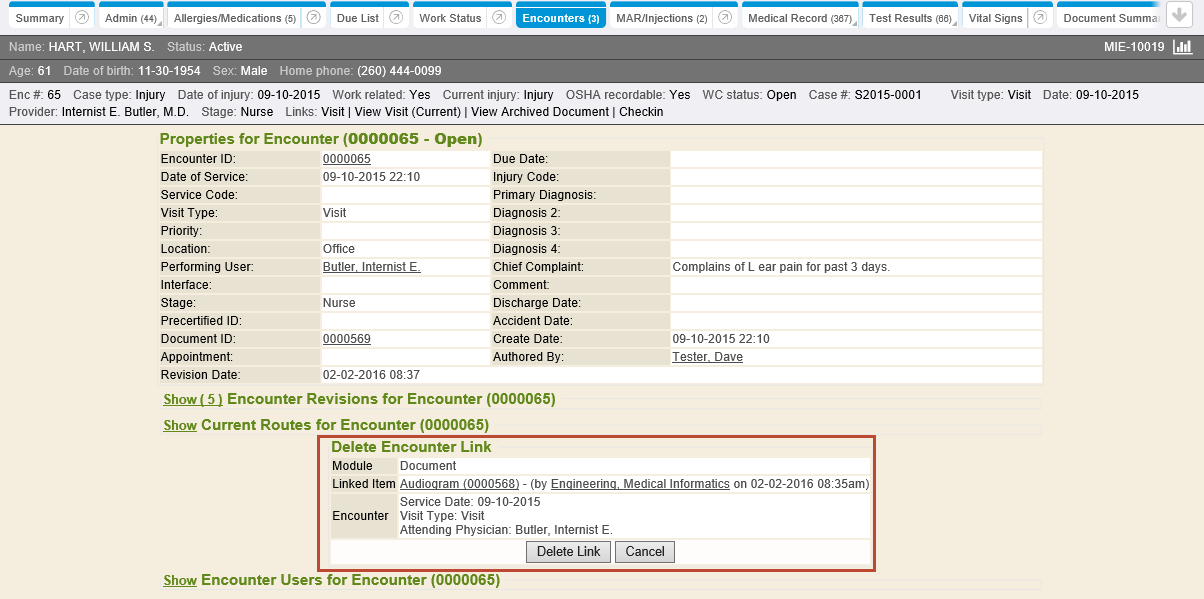
Task: Select the Admin tab
Action: 130,18
